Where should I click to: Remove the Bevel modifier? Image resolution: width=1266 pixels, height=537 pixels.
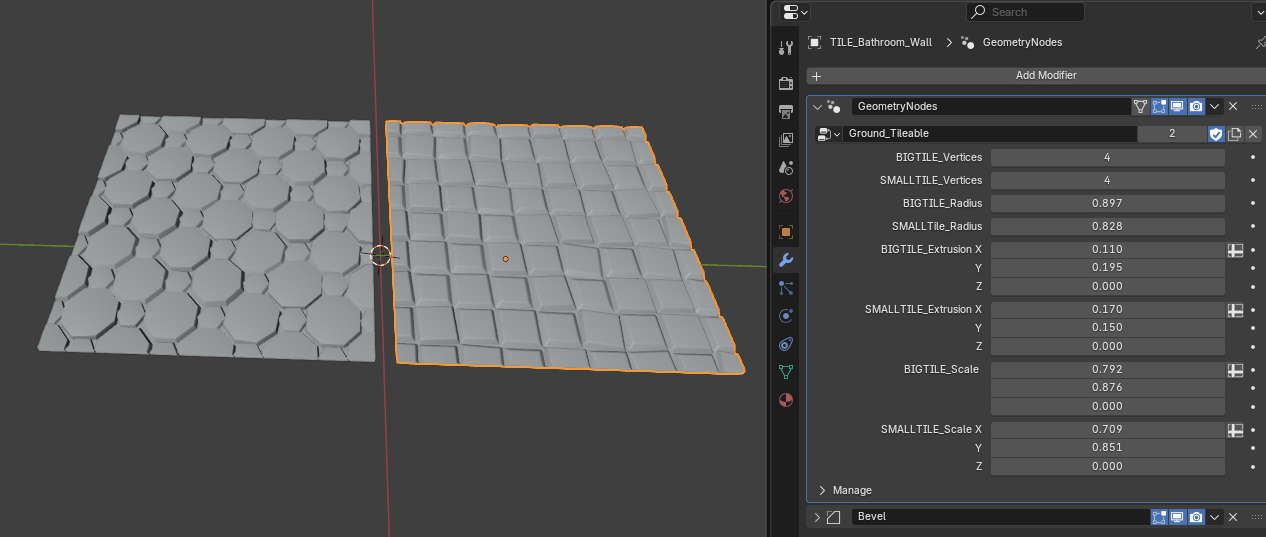[x=1233, y=517]
